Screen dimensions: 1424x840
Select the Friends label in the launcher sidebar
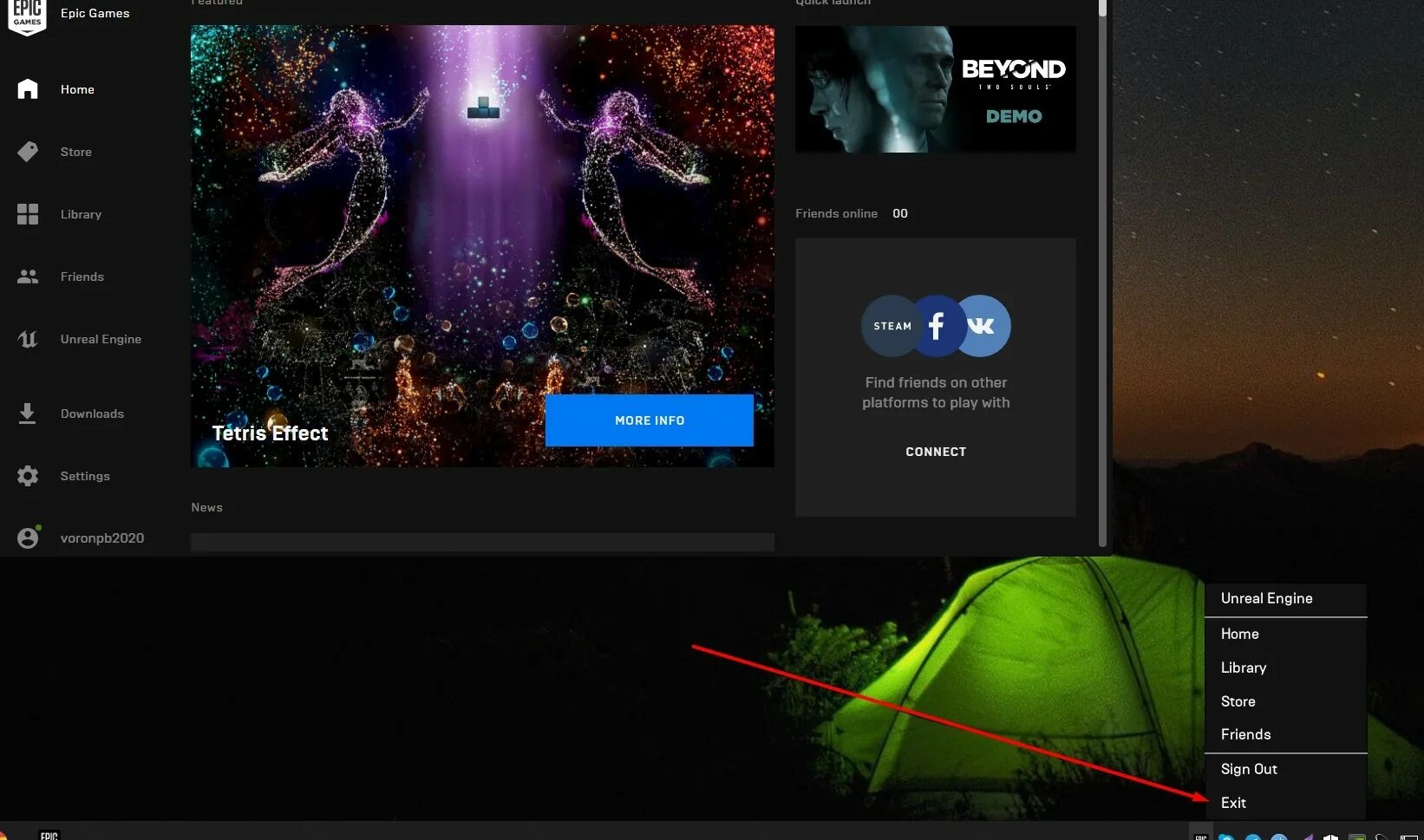click(x=82, y=277)
